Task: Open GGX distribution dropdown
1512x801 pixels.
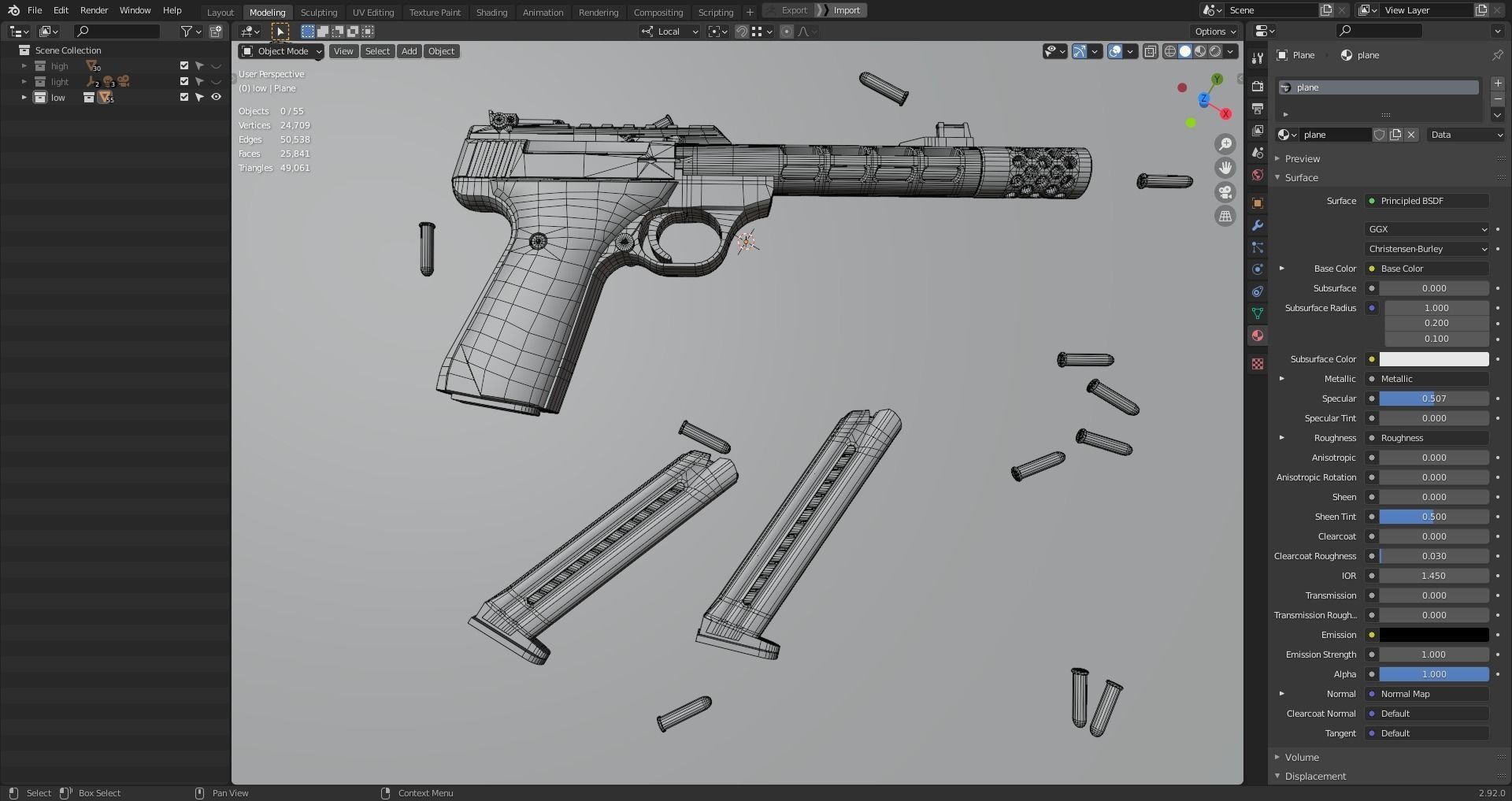Action: [x=1427, y=229]
